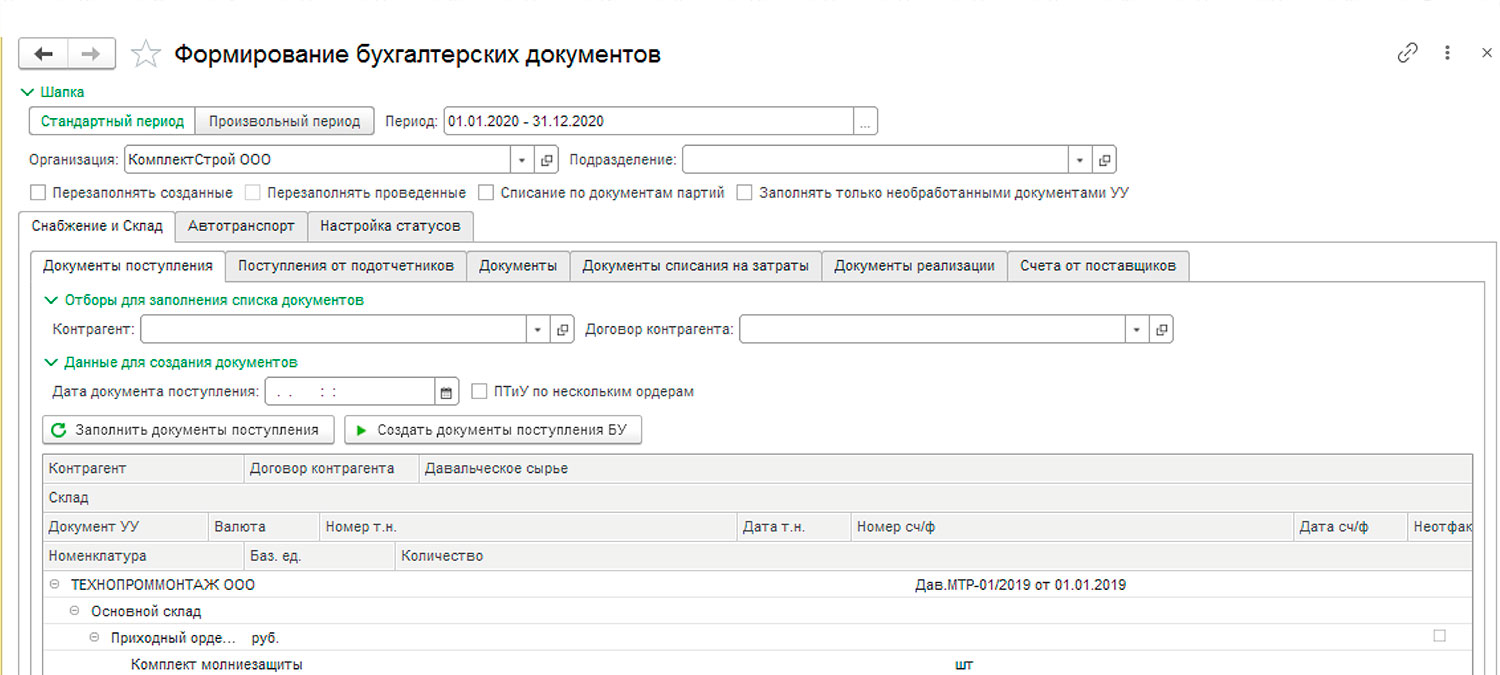Check ПТиУ по нескольким ордерам
Viewport: 1500px width, 675px height.
tap(479, 392)
